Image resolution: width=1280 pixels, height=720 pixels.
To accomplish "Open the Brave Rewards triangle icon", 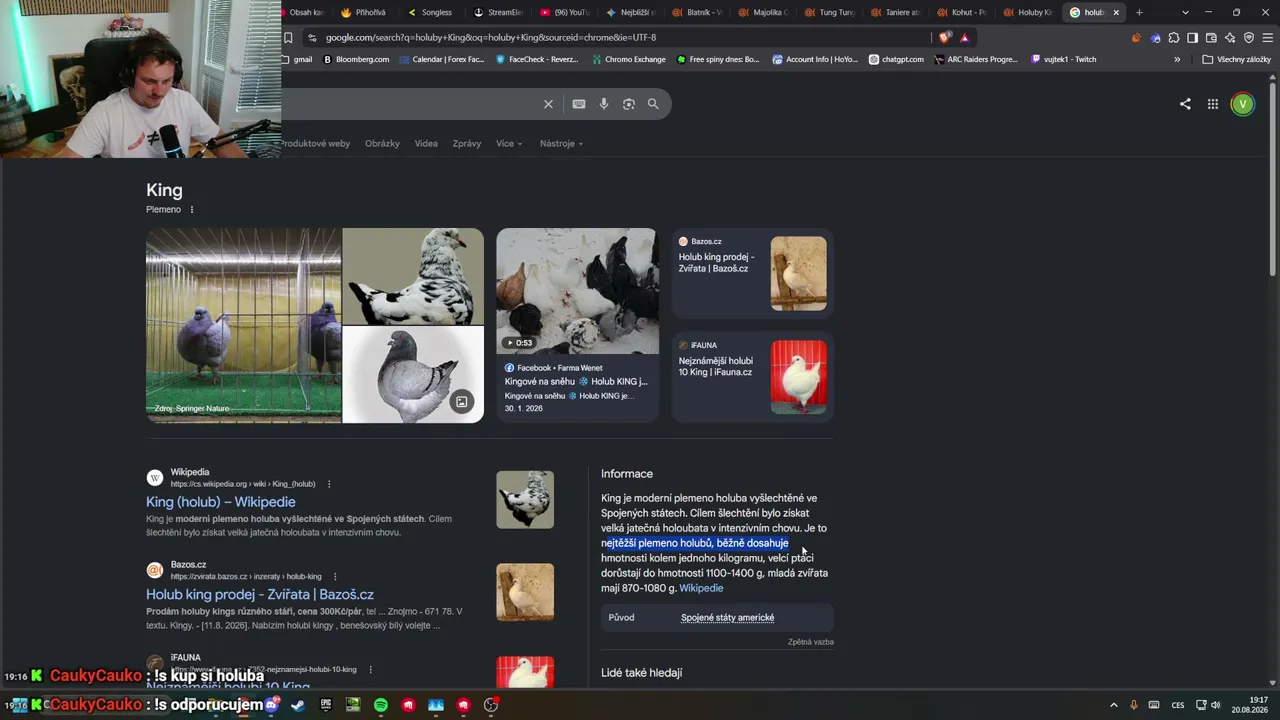I will [965, 38].
